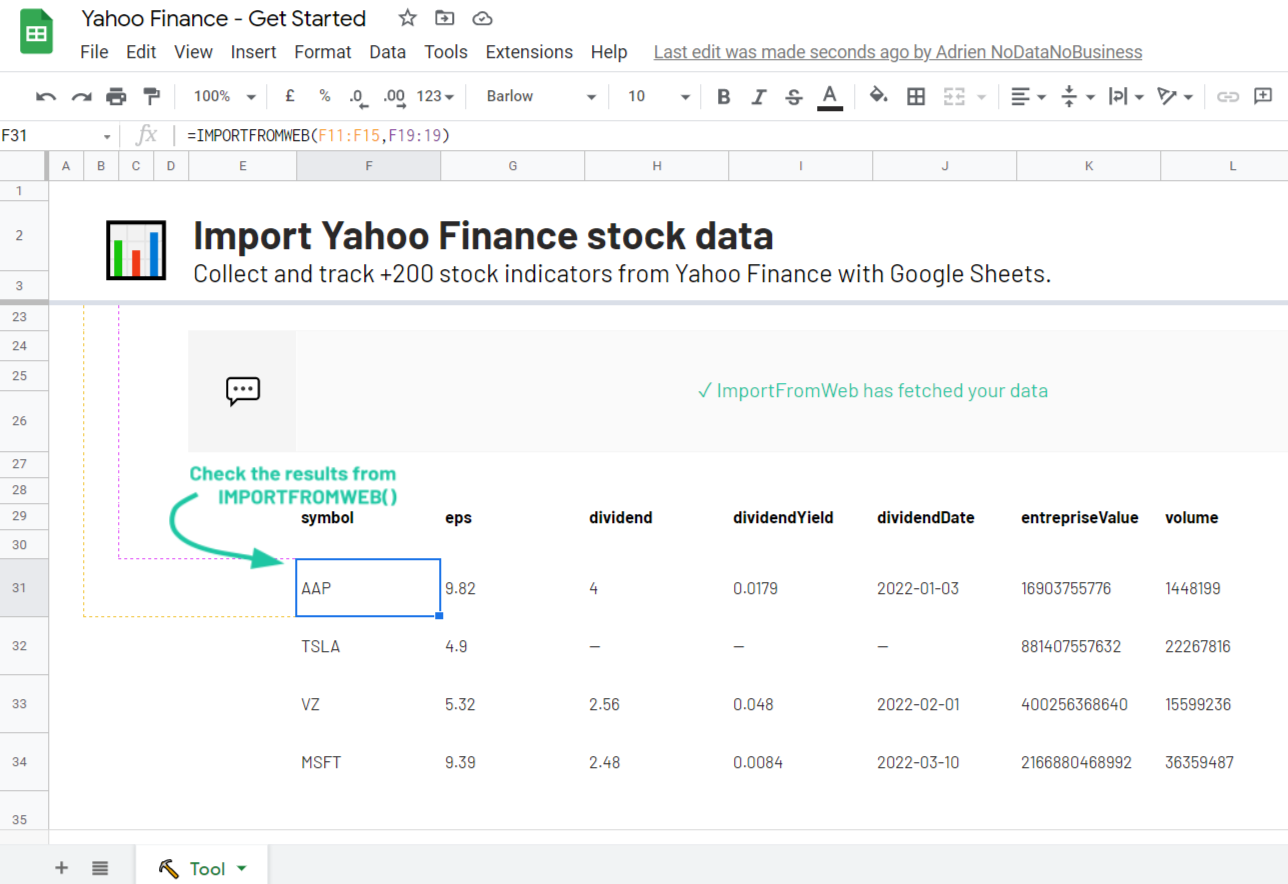Screen dimensions: 1288x884
Task: Open the 123 number format dropdown
Action: pyautogui.click(x=435, y=96)
